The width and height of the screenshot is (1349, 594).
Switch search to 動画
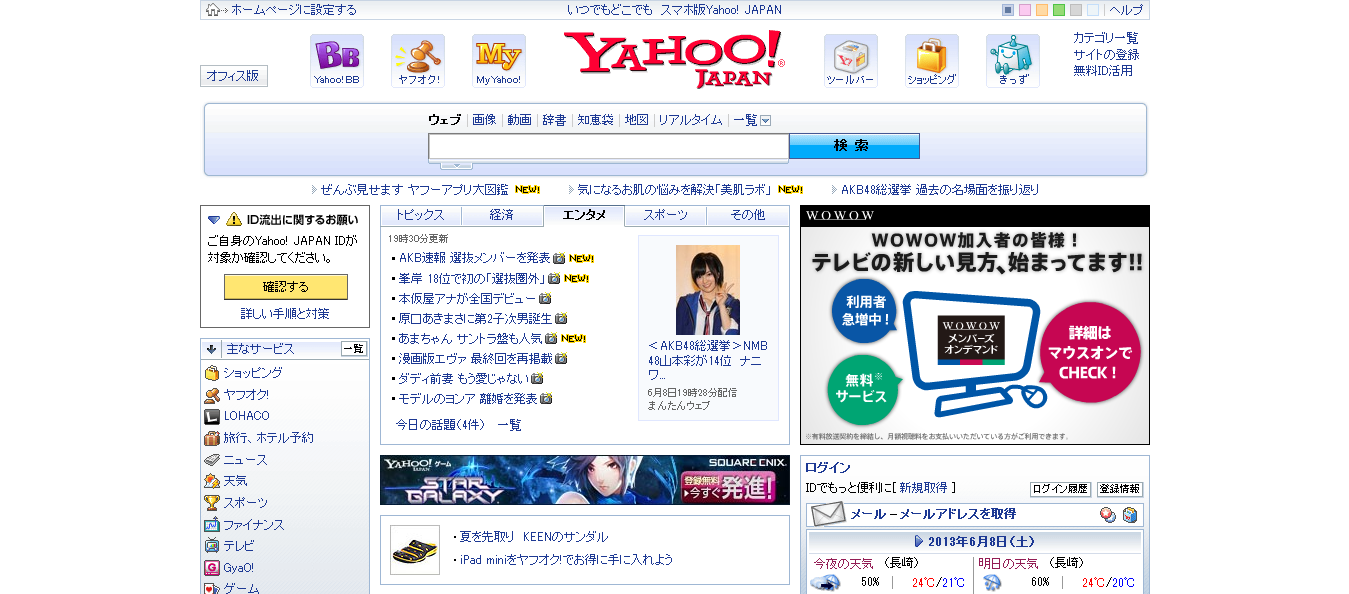[519, 120]
